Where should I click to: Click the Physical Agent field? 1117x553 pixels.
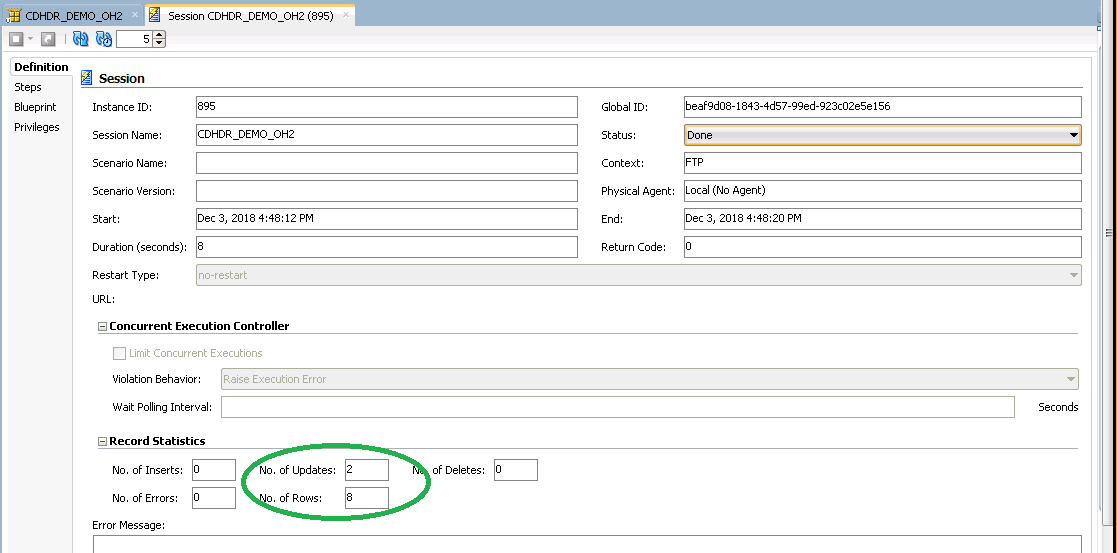883,191
